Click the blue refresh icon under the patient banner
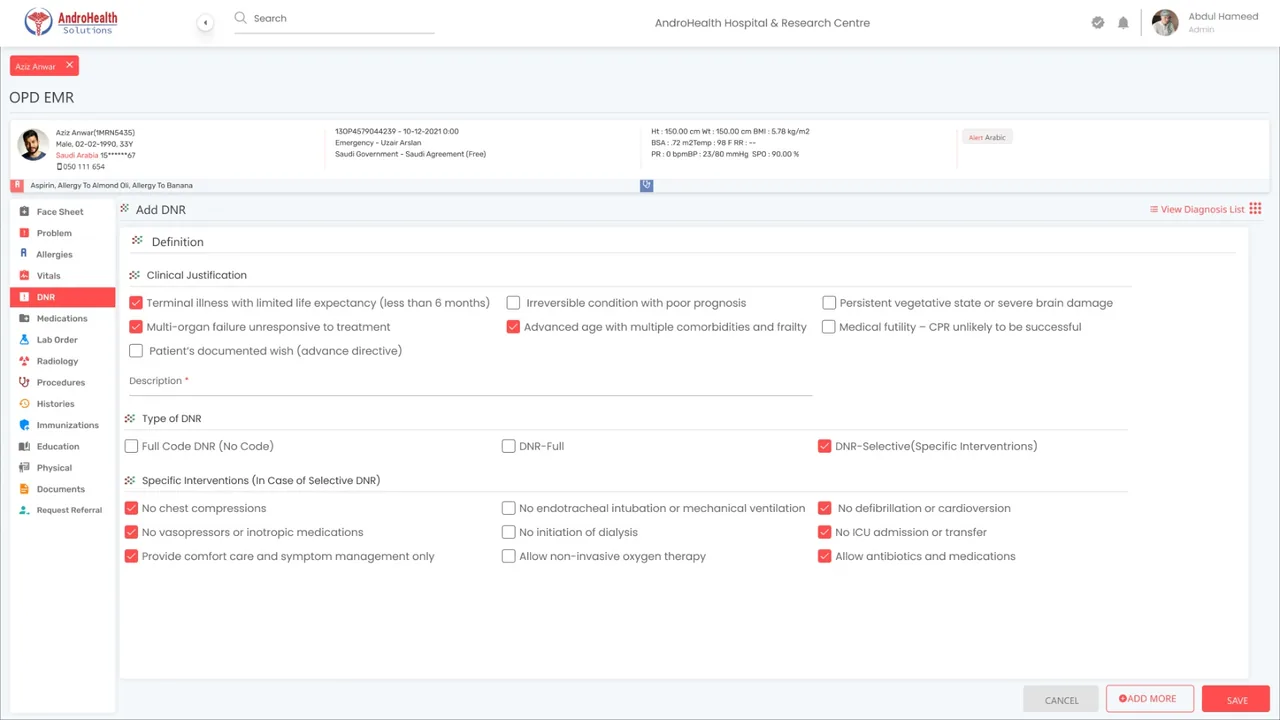The height and width of the screenshot is (720, 1280). pyautogui.click(x=646, y=185)
